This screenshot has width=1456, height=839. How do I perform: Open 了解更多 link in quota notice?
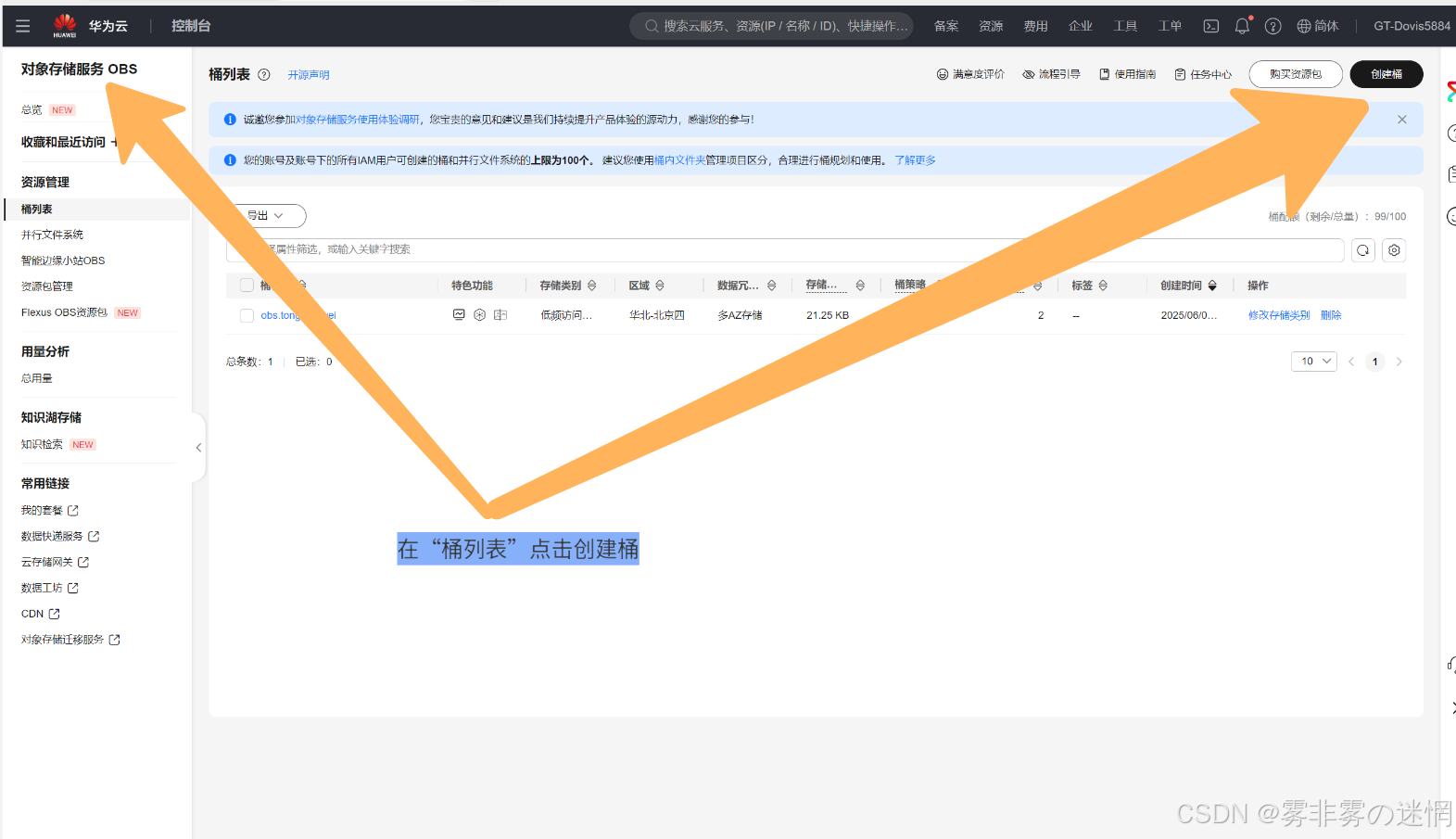(915, 160)
